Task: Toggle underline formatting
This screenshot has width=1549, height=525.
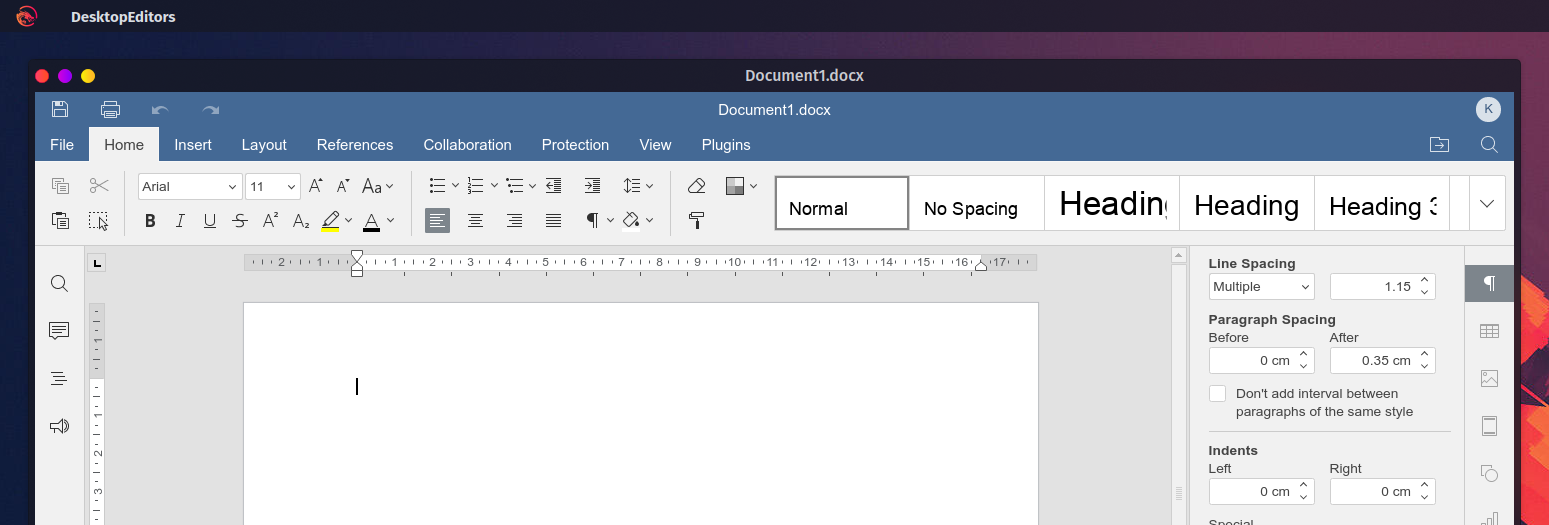Action: (210, 221)
